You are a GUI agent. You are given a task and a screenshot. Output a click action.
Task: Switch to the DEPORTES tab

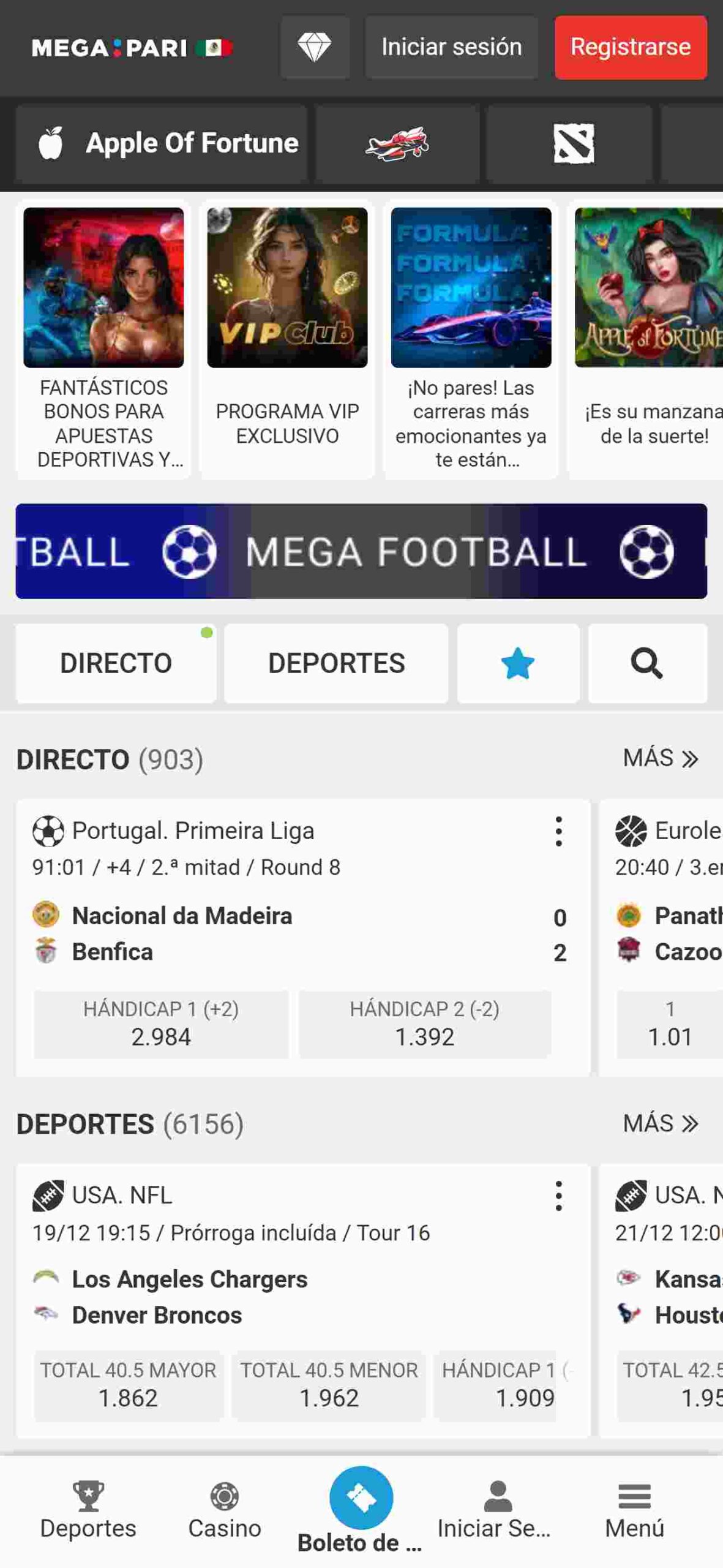(x=336, y=663)
